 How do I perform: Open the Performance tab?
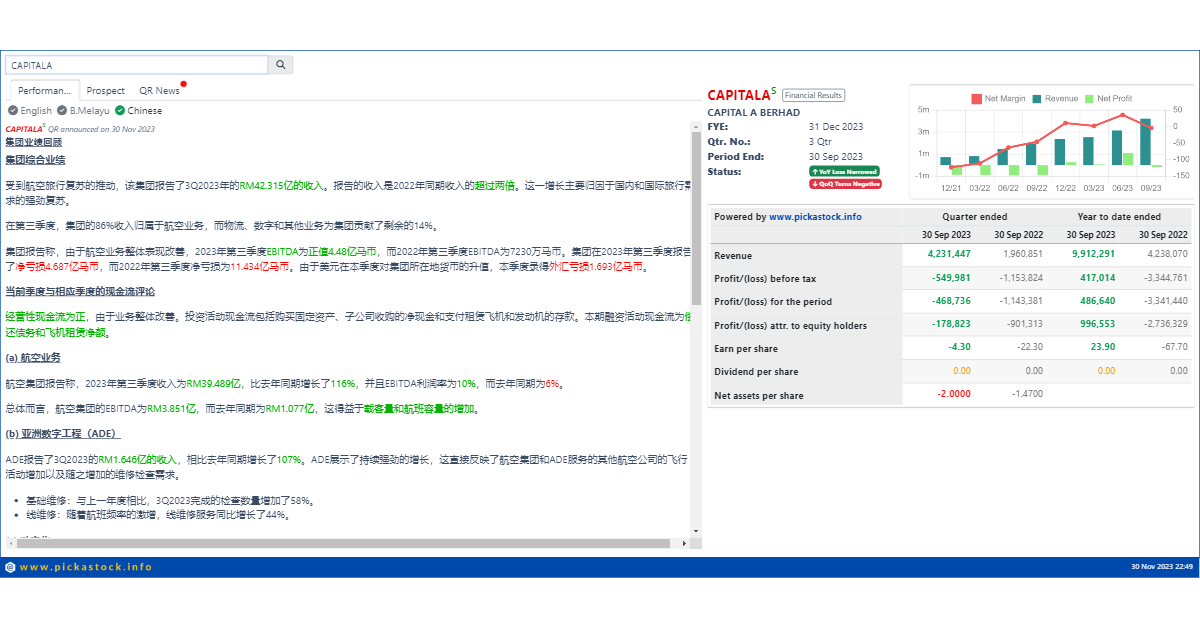pyautogui.click(x=45, y=91)
